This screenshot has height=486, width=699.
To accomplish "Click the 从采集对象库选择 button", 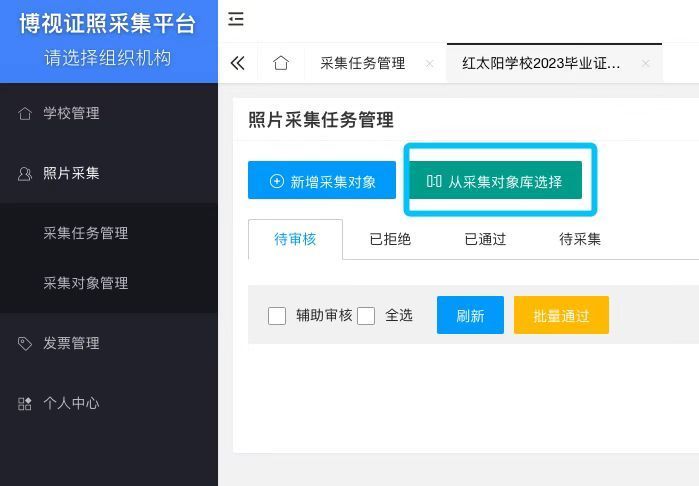I will (x=495, y=181).
